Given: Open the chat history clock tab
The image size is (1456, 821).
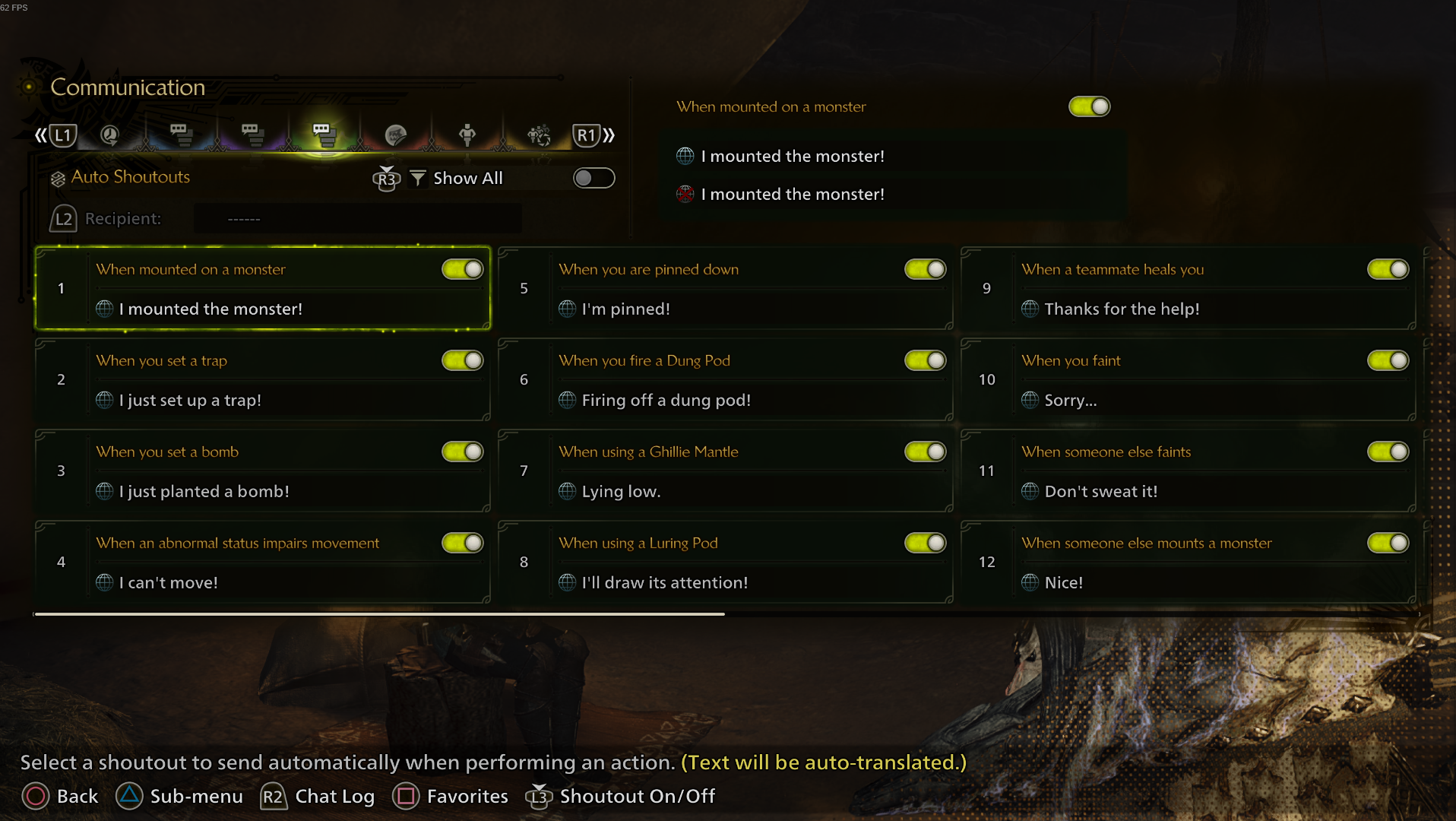Looking at the screenshot, I should pyautogui.click(x=109, y=135).
